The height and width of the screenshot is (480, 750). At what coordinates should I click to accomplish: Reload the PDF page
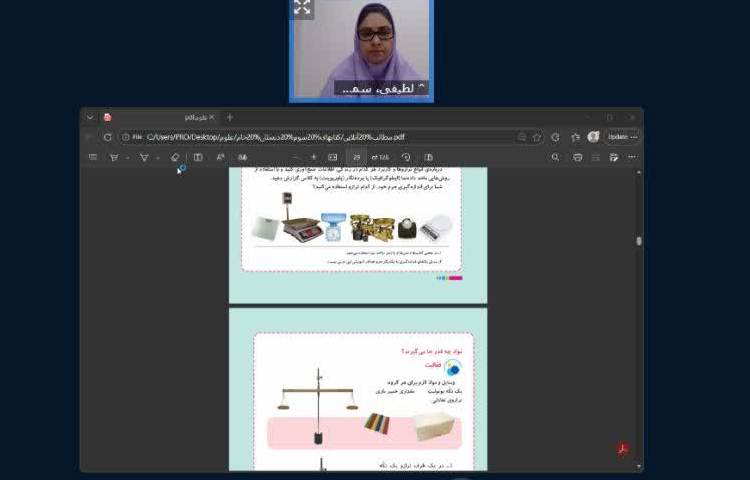pyautogui.click(x=108, y=137)
